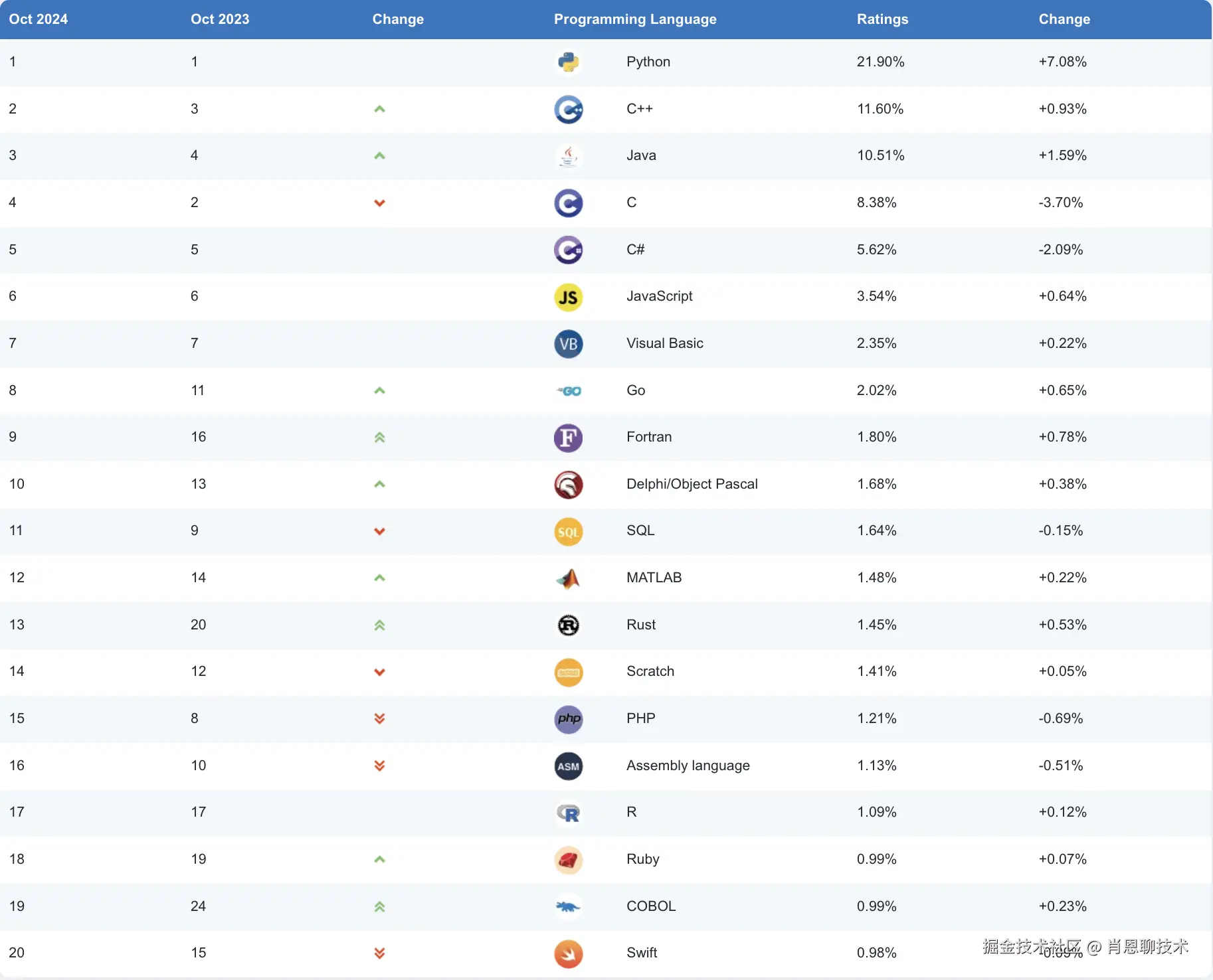
Task: Click the Swift bird logo icon
Action: 568,954
